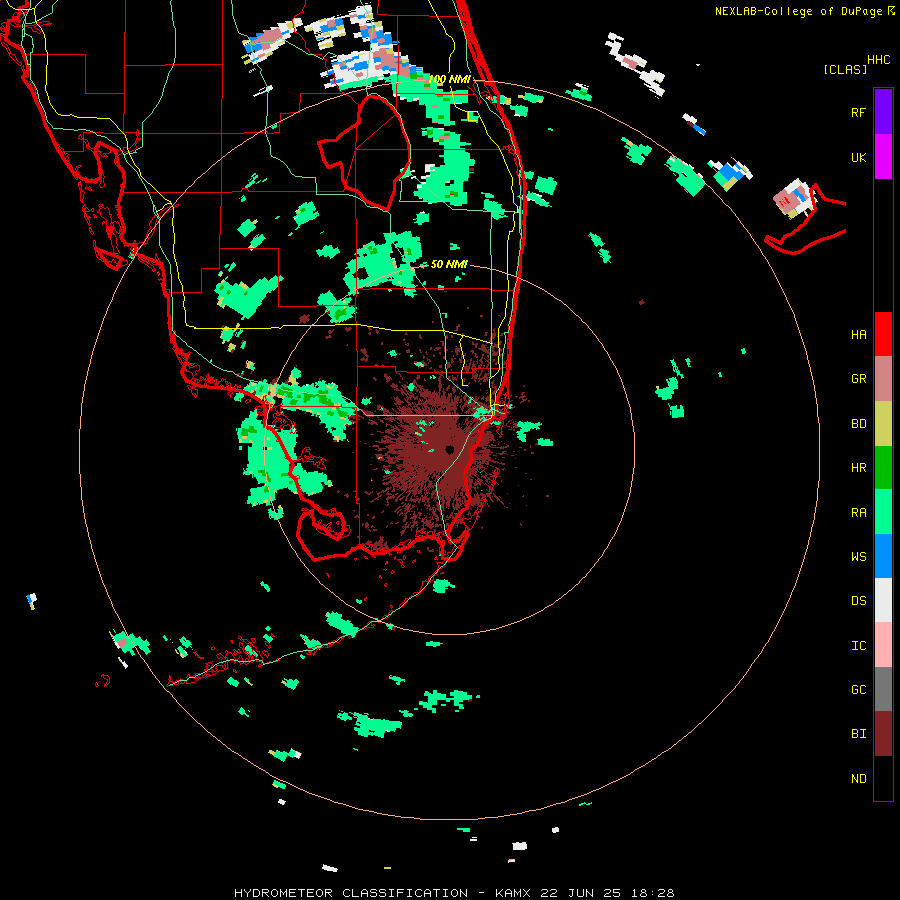Click the HR legend label
Image resolution: width=900 pixels, height=900 pixels.
click(x=858, y=468)
